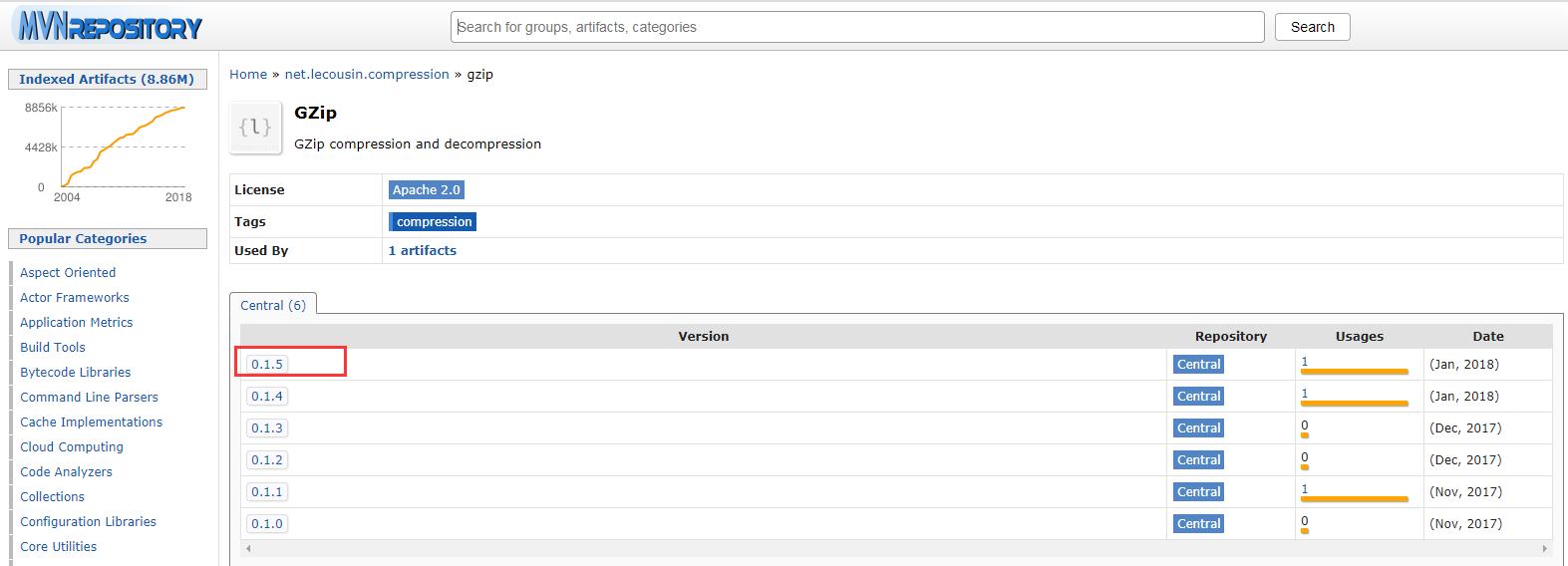Click the left arrow of table scrollbar
Image resolution: width=1568 pixels, height=566 pixels.
(x=248, y=548)
